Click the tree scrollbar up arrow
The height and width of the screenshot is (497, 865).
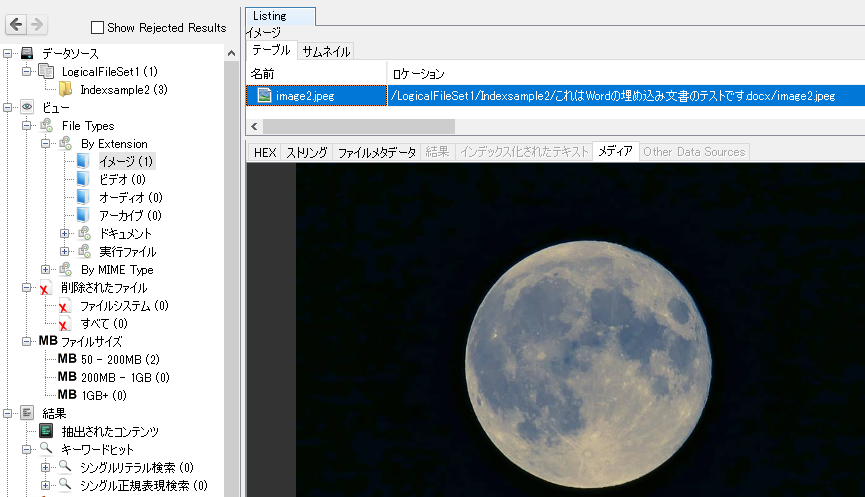click(x=231, y=54)
